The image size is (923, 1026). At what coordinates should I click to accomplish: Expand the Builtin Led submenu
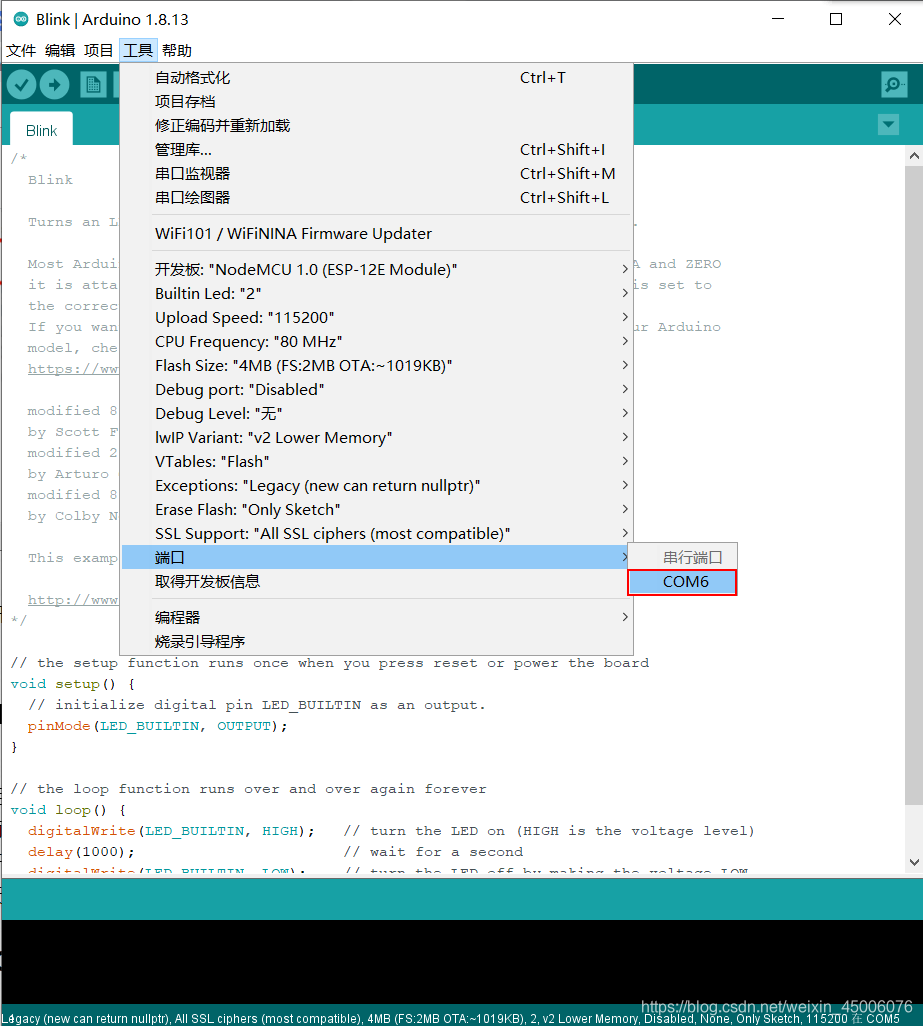click(x=376, y=293)
